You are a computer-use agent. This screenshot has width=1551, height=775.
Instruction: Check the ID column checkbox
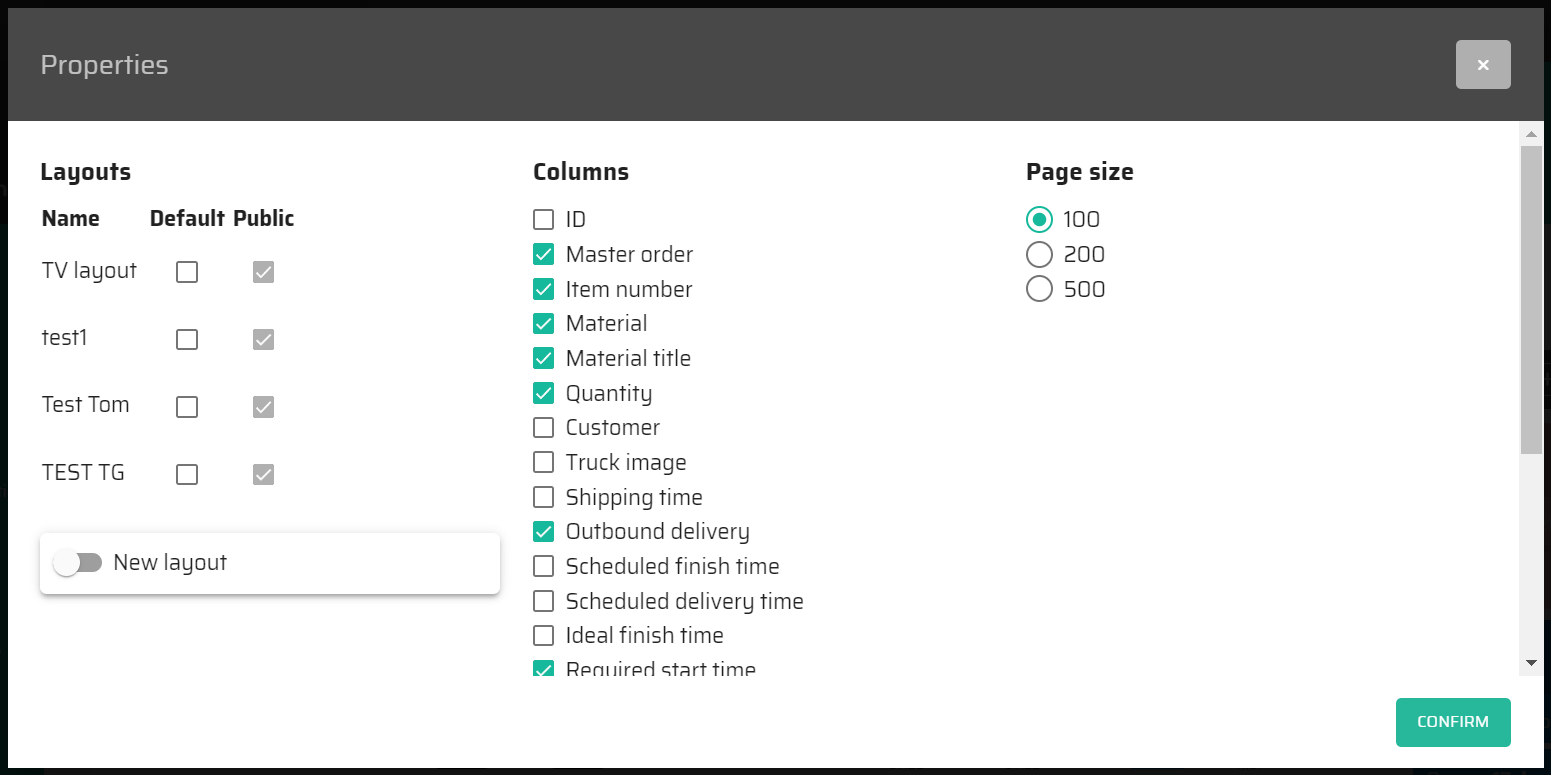tap(543, 220)
